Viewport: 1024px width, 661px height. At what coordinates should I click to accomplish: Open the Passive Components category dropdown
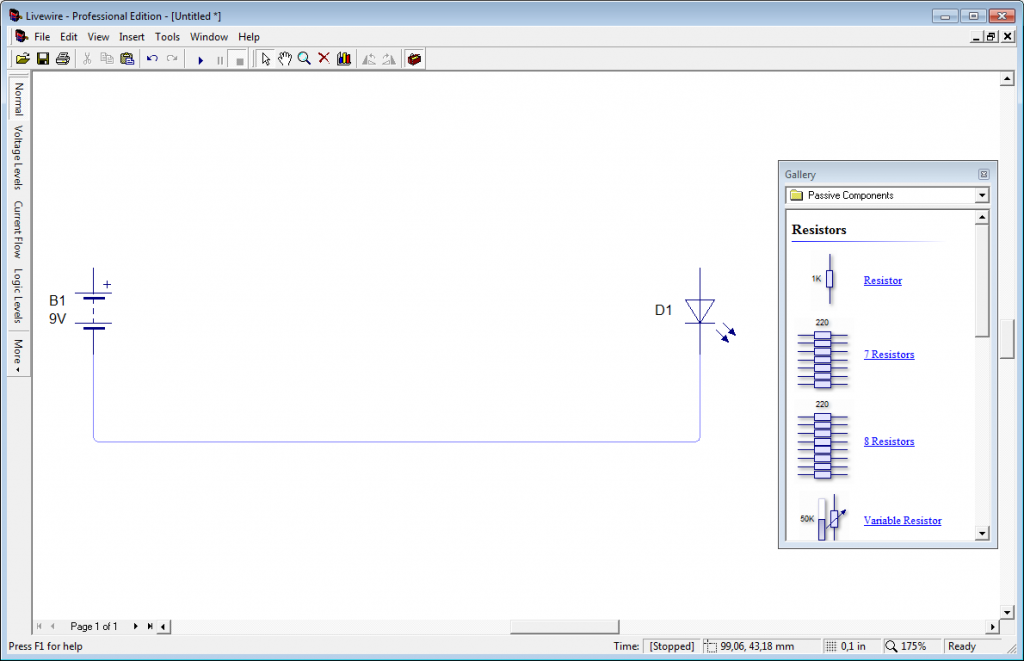click(981, 195)
